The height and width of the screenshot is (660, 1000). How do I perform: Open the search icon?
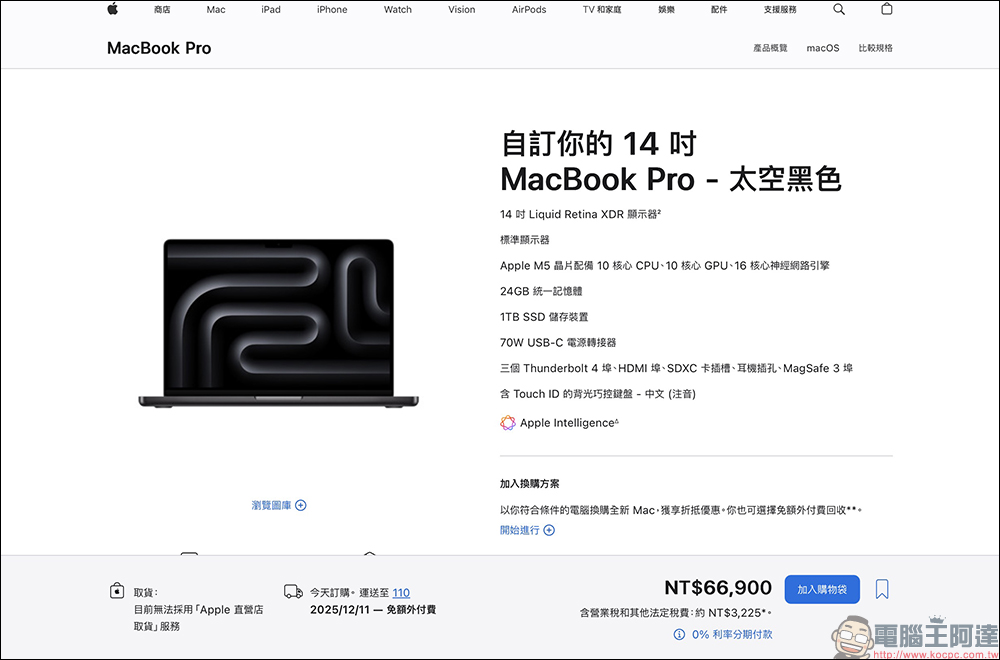838,9
